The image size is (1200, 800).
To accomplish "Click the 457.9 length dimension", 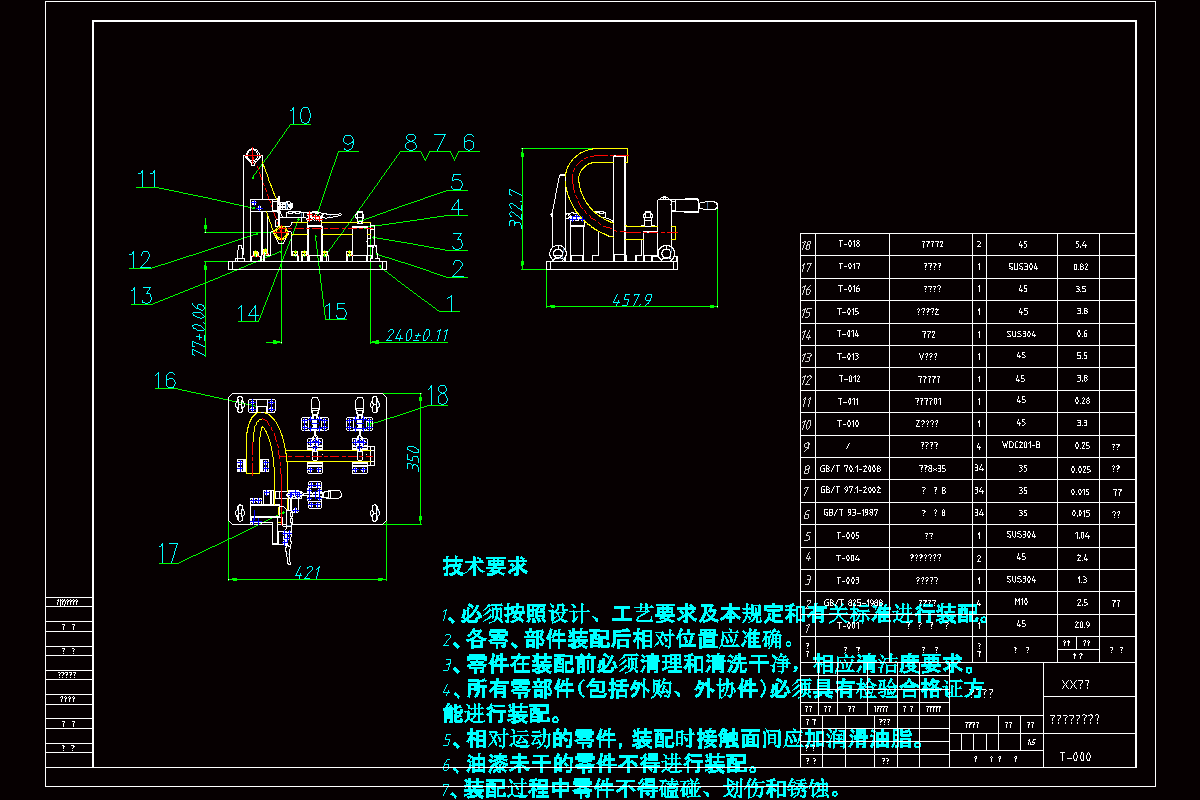I will (x=631, y=298).
